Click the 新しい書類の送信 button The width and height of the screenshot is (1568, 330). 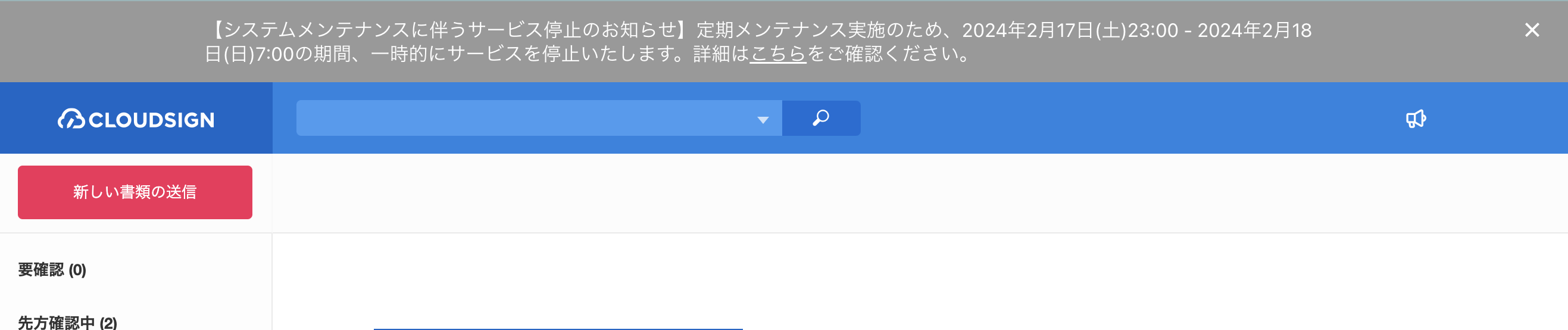135,192
